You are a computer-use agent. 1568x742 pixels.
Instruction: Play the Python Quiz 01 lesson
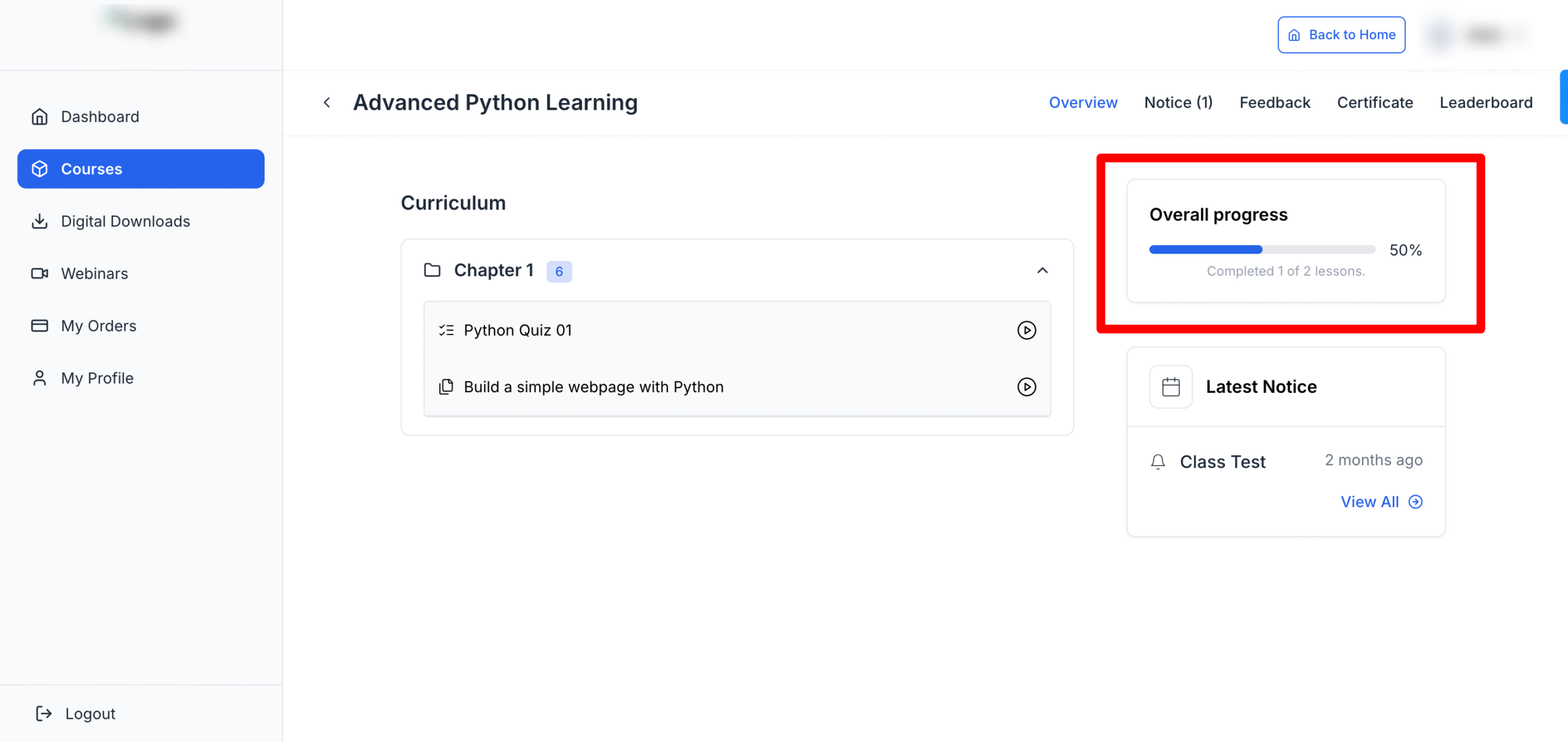[1027, 330]
